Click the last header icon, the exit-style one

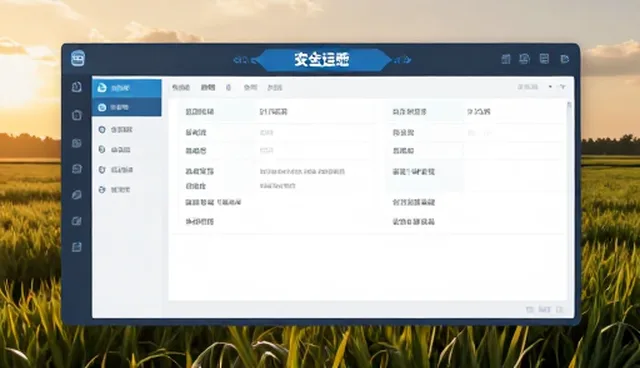pos(565,59)
